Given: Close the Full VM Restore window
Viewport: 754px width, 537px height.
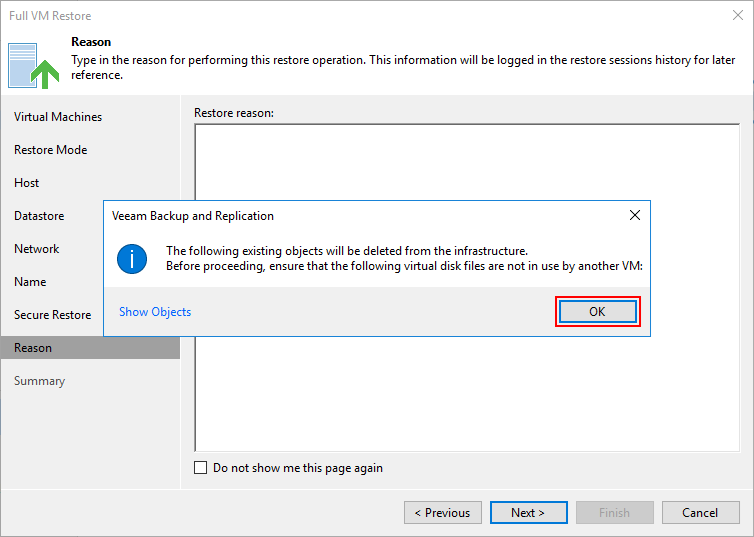Looking at the screenshot, I should coord(738,15).
